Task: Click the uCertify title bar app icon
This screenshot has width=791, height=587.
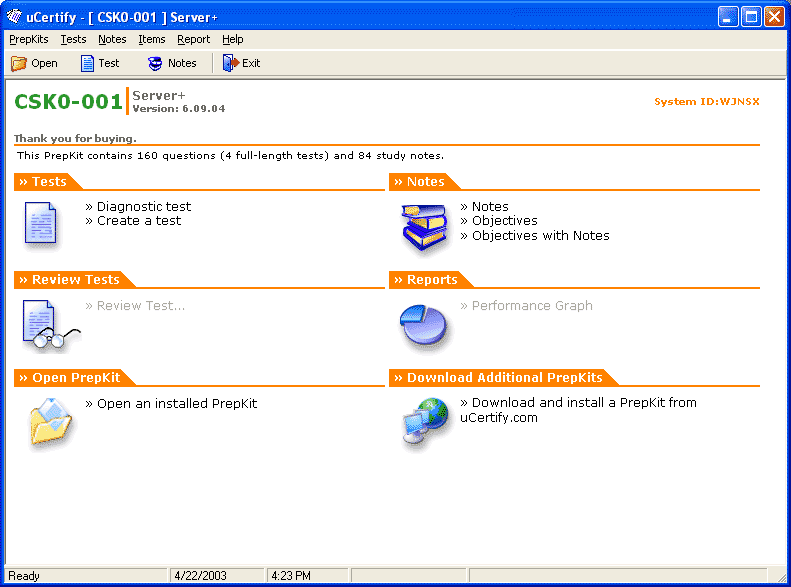Action: point(14,17)
